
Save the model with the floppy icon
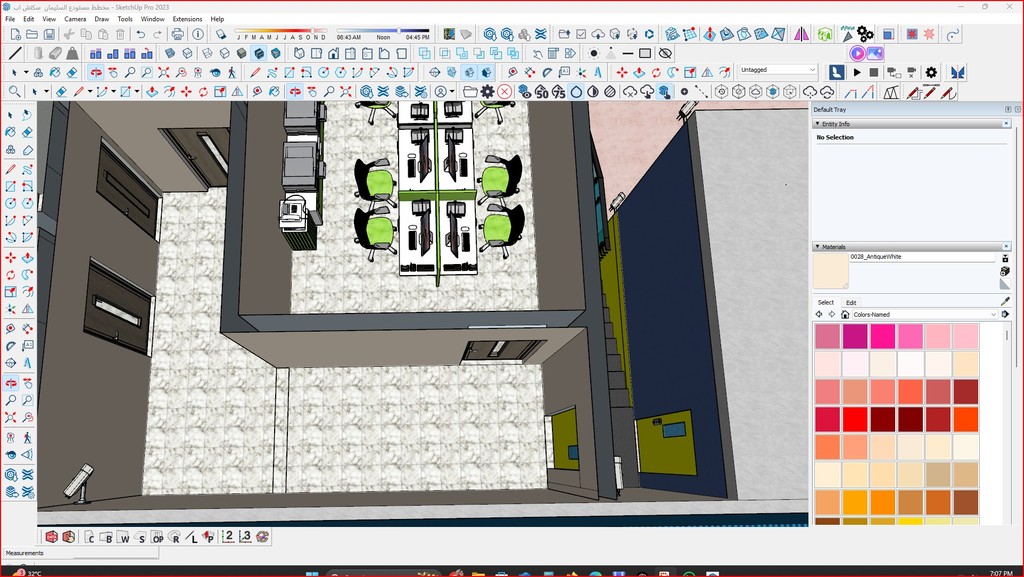click(x=49, y=34)
